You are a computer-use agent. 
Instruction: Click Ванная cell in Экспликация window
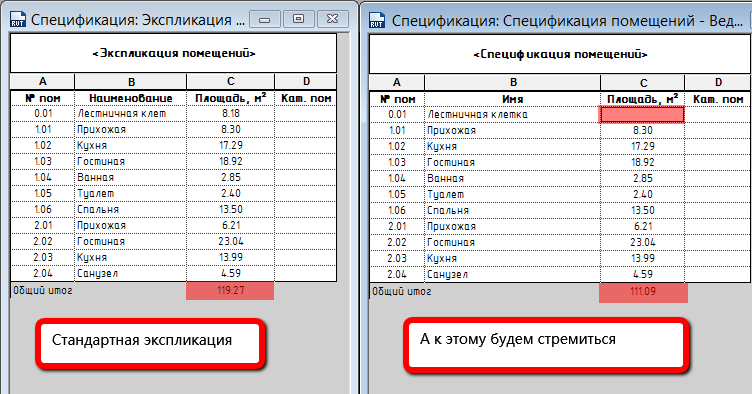[130, 177]
